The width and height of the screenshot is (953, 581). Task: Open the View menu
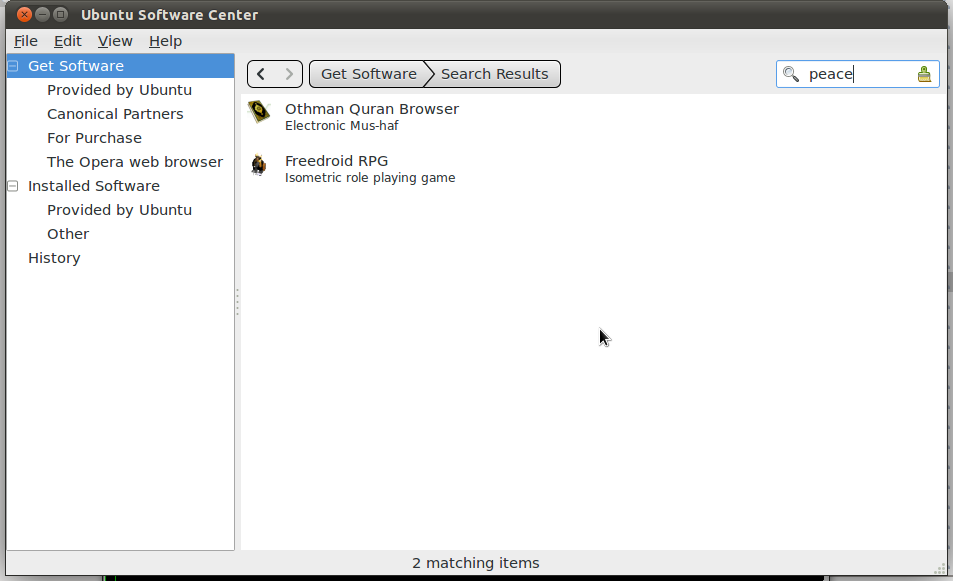point(115,41)
